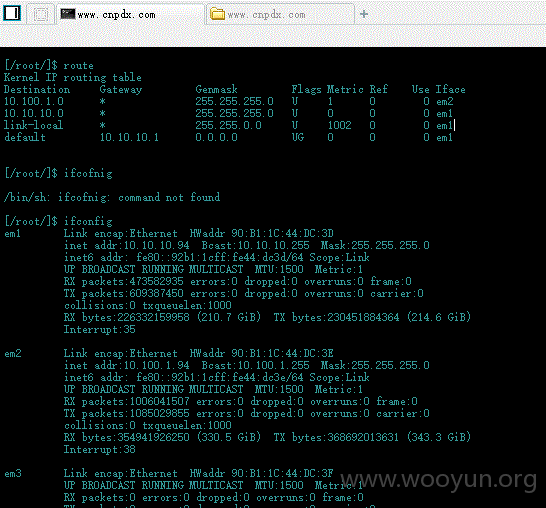Click the dotted square icon beside the panel icon

[x=41, y=14]
